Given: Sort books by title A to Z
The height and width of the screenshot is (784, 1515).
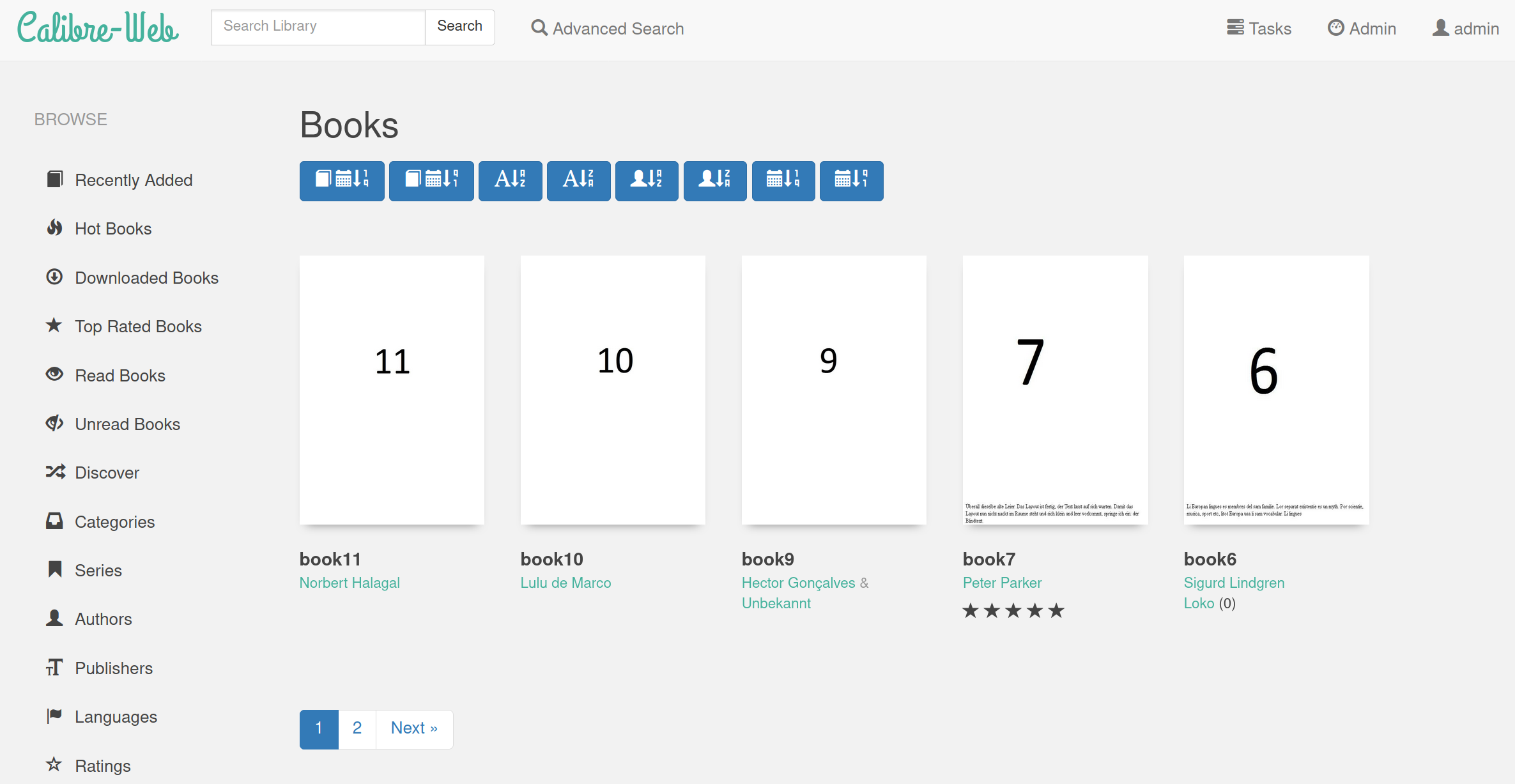Looking at the screenshot, I should click(510, 181).
